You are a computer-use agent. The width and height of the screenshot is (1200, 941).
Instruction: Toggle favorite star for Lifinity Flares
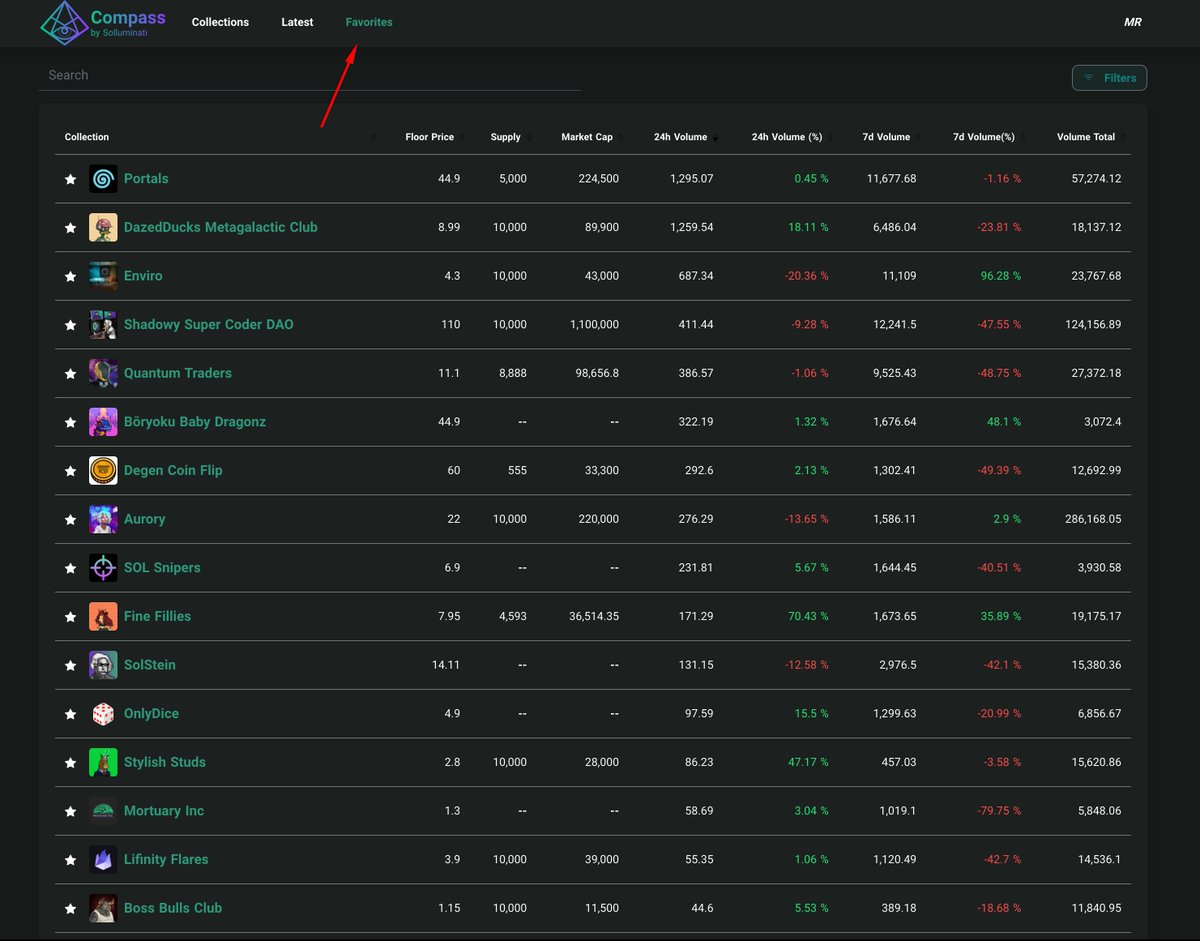coord(70,860)
